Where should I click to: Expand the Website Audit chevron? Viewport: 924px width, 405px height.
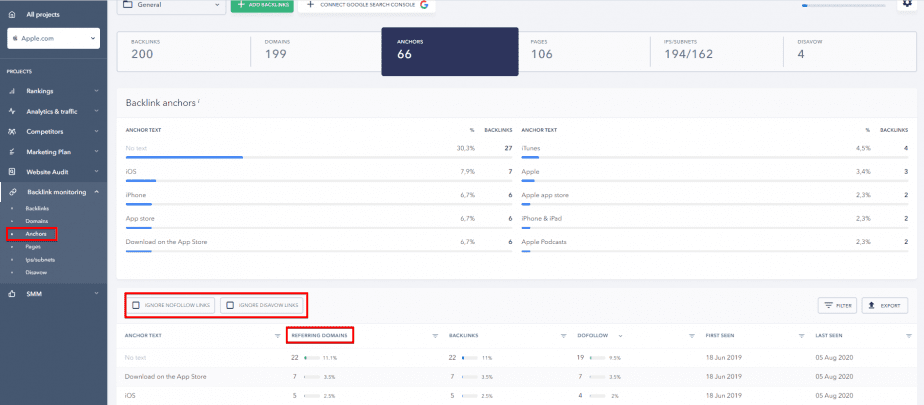pyautogui.click(x=96, y=172)
